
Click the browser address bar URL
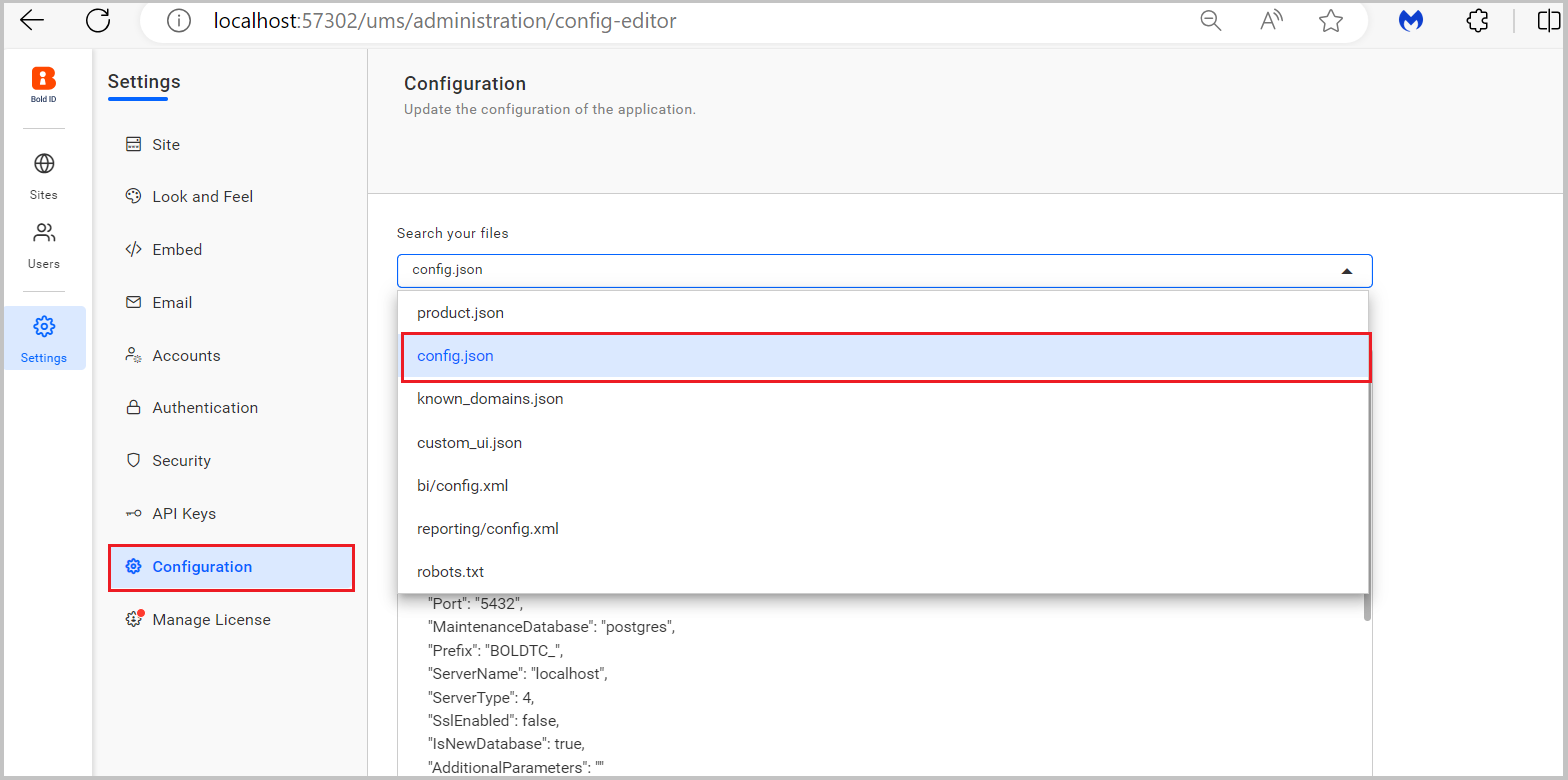[445, 20]
